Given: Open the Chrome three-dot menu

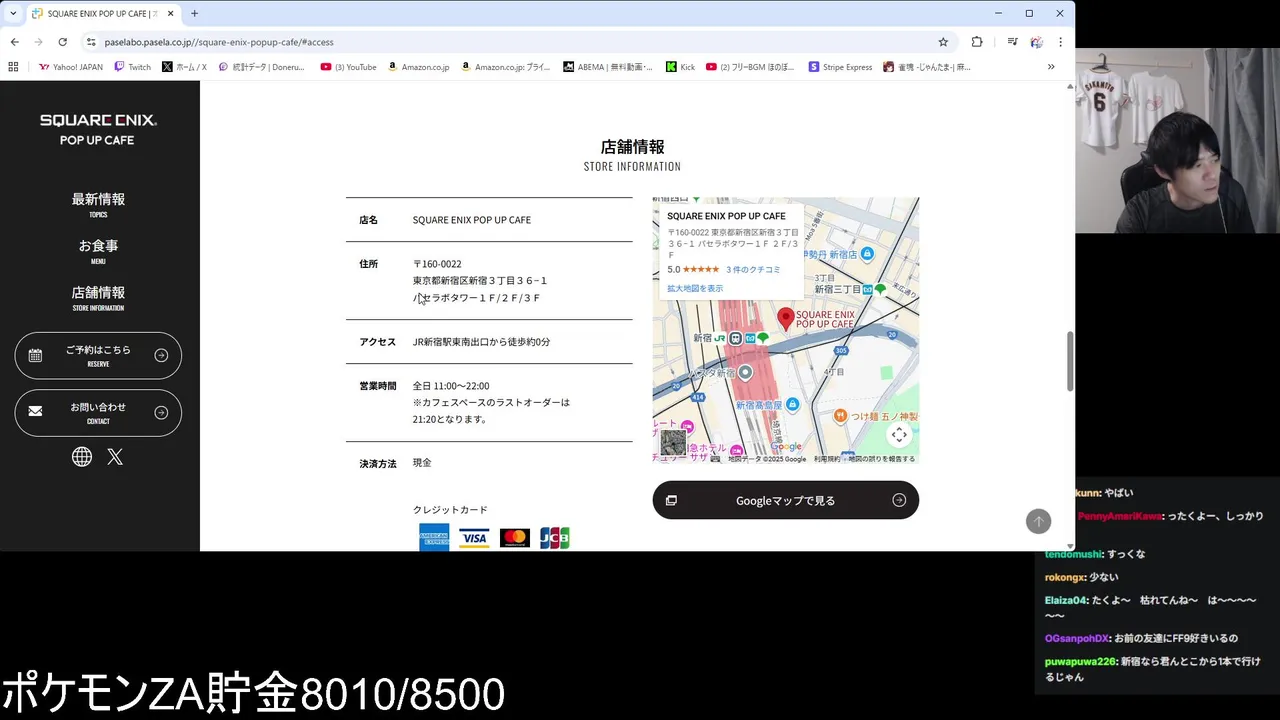Looking at the screenshot, I should tap(1060, 42).
